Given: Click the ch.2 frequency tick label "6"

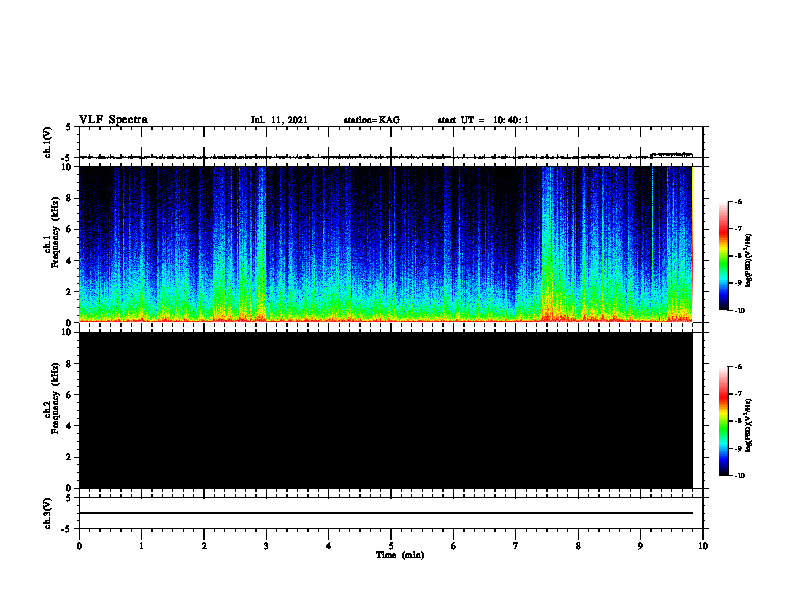Looking at the screenshot, I should click(69, 395).
